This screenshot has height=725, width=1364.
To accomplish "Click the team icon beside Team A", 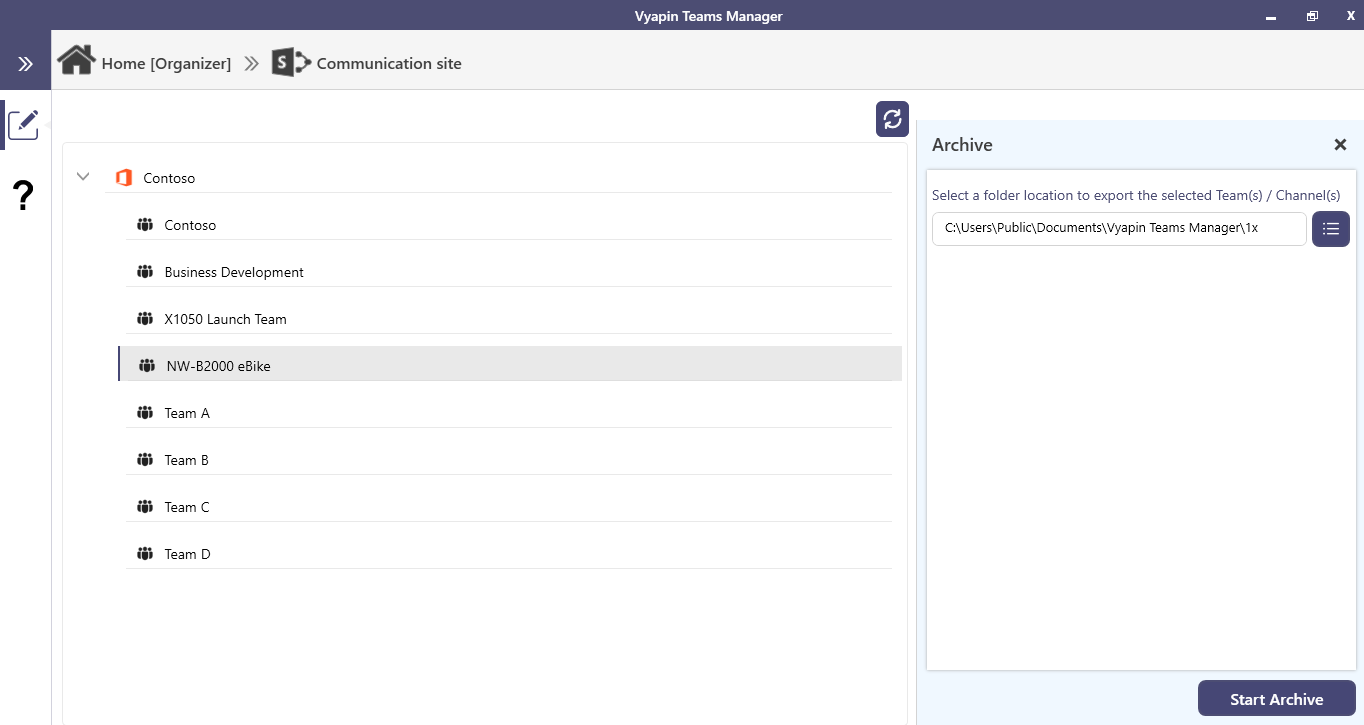I will pos(145,413).
